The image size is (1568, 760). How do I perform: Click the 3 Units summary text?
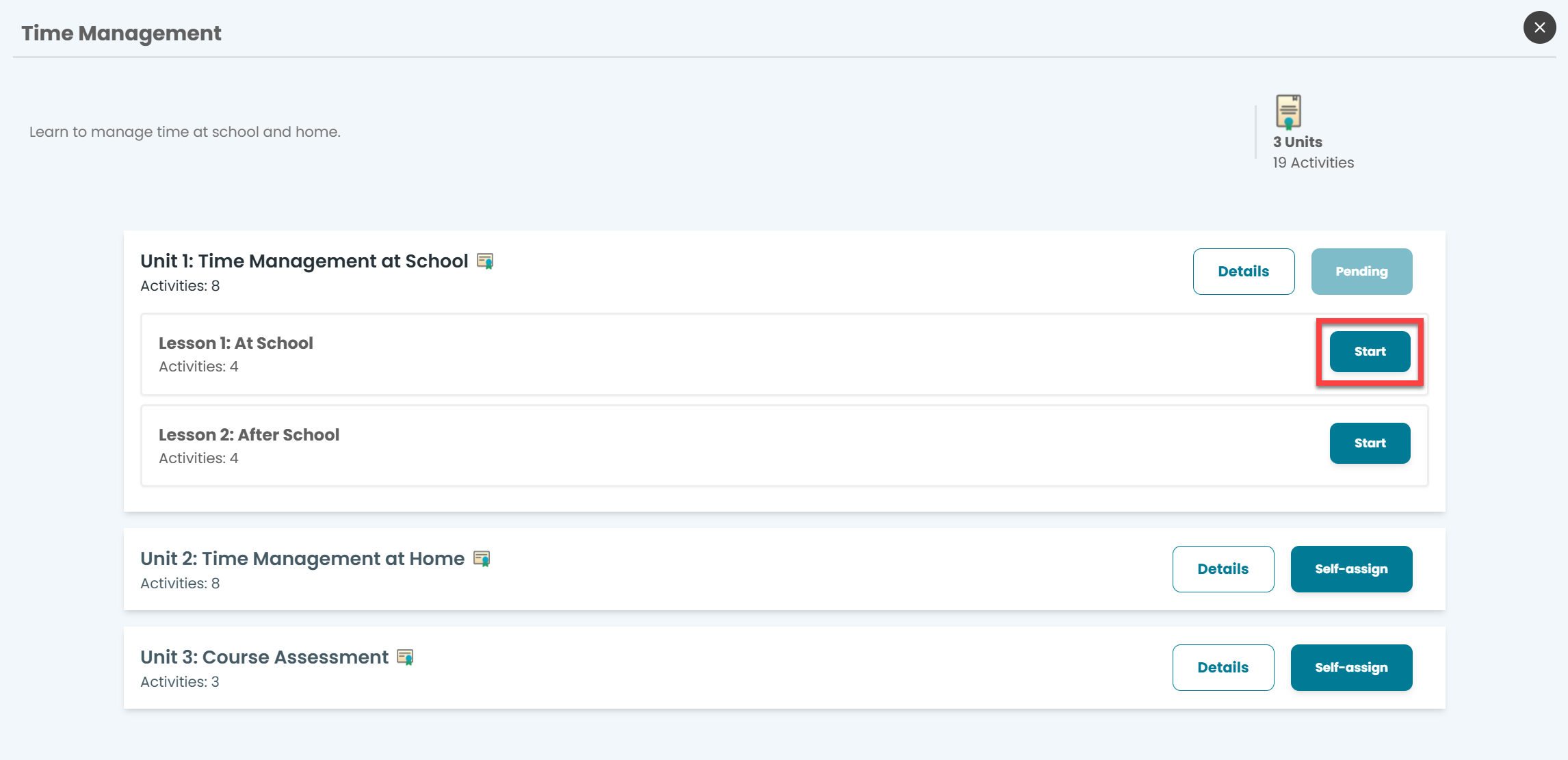1297,142
